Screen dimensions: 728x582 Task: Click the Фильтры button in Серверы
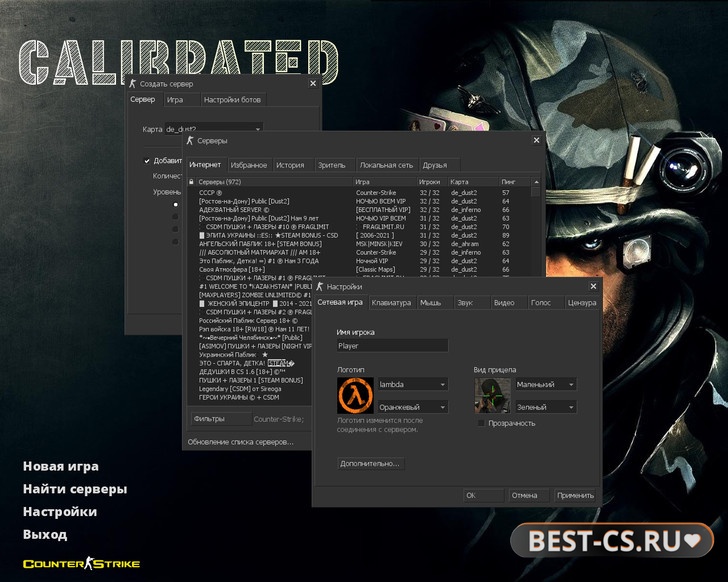point(221,419)
